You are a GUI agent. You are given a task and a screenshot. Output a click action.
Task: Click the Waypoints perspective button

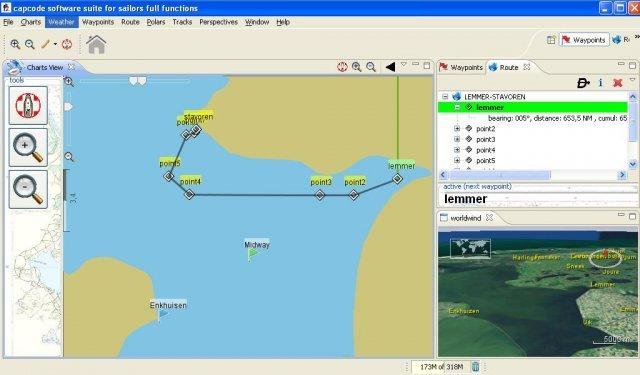coord(584,40)
